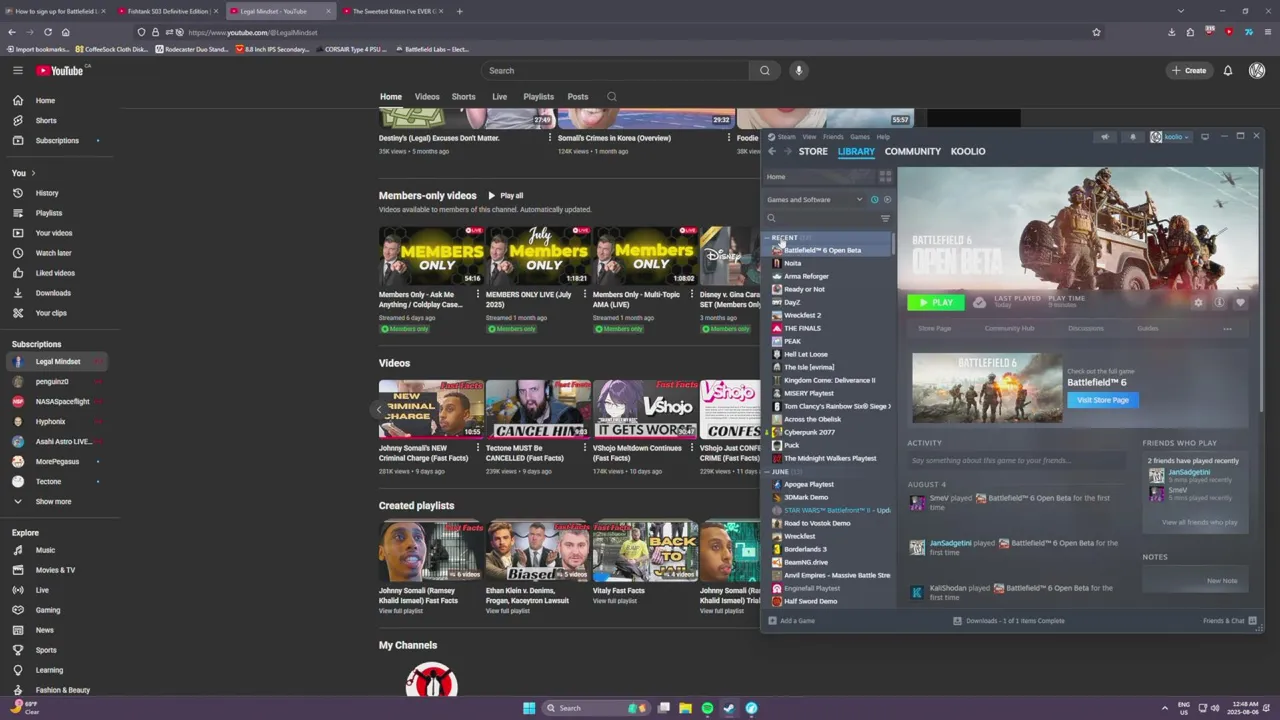Click YouTube search magnifier button
The image size is (1280, 720).
click(x=765, y=70)
